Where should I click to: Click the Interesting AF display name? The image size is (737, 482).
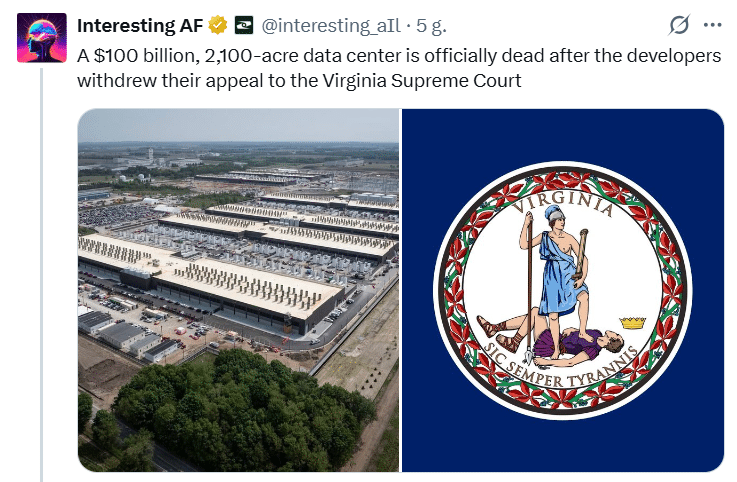[140, 25]
